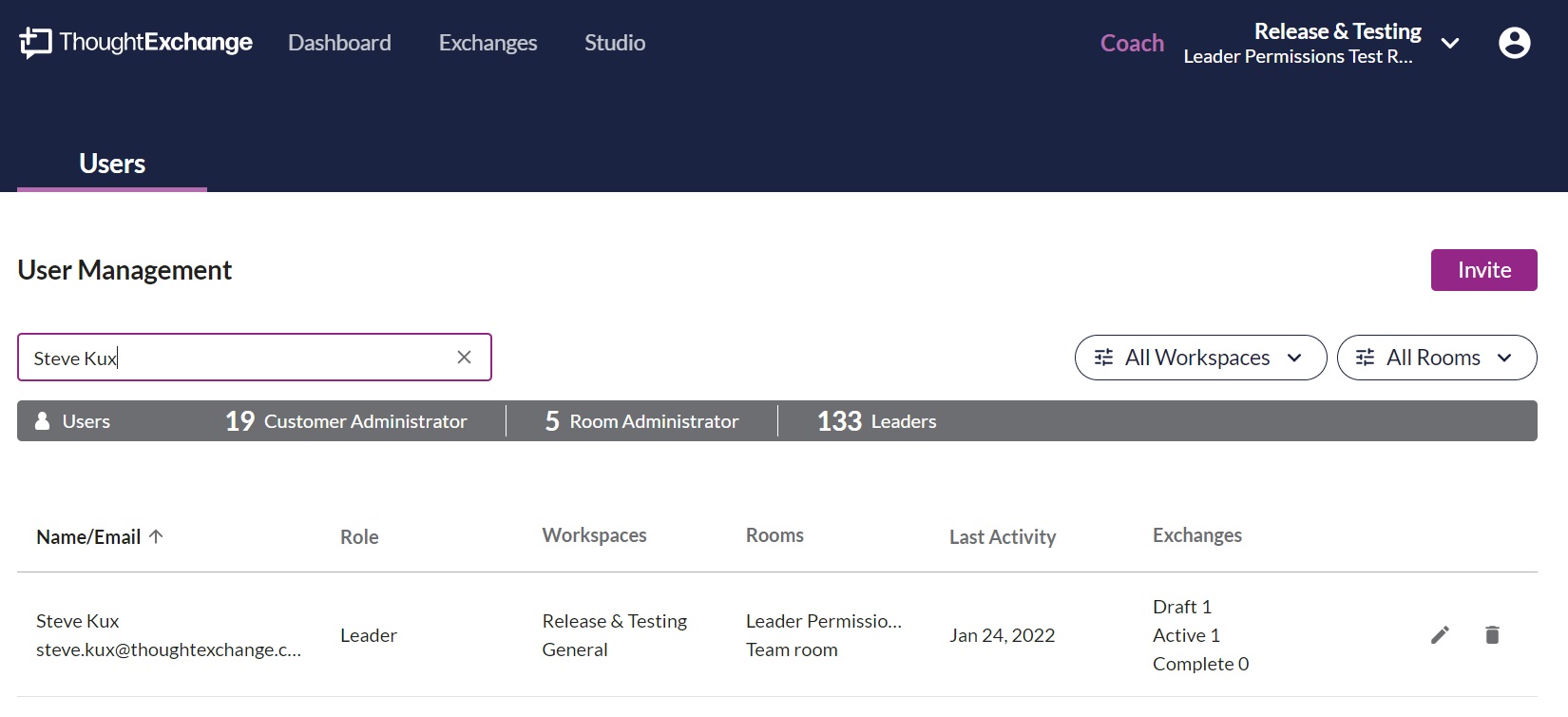Image resolution: width=1568 pixels, height=717 pixels.
Task: Focus the Steve Kux search field
Action: point(255,358)
